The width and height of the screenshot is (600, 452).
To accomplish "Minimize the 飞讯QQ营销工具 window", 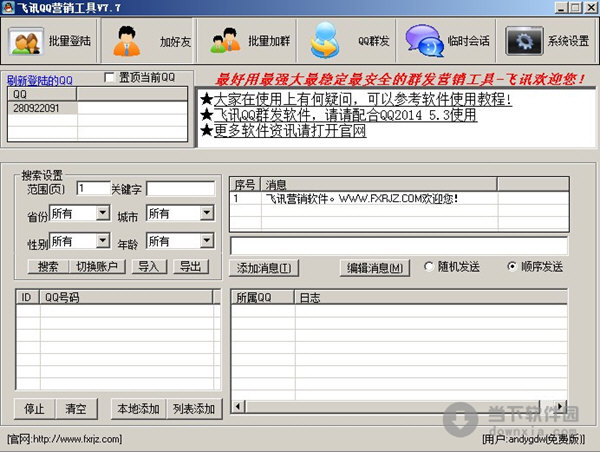I will tap(562, 7).
